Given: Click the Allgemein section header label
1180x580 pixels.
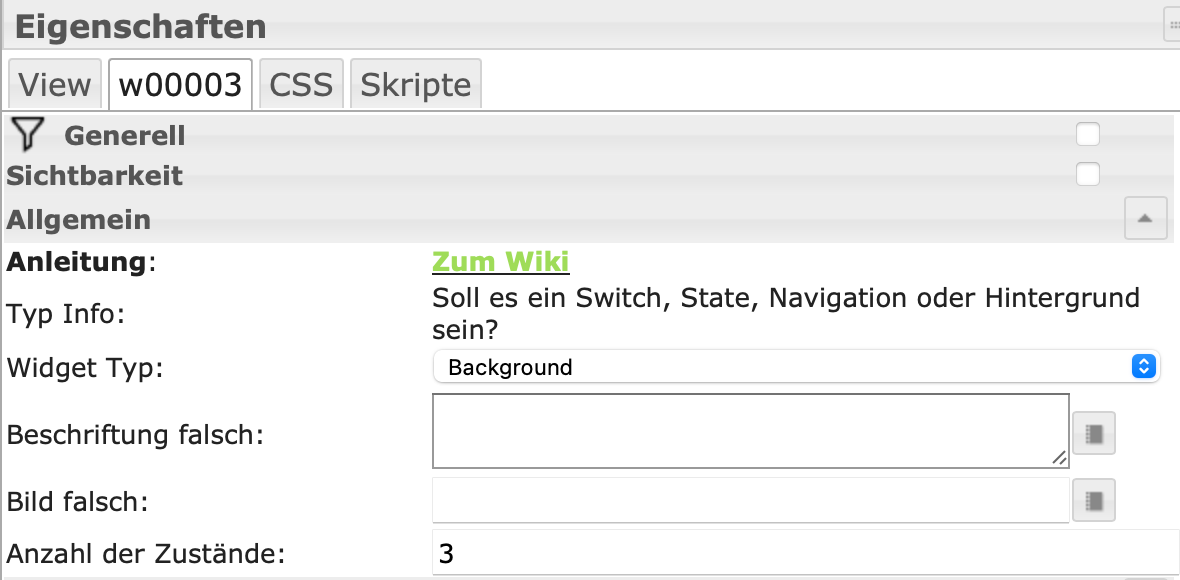Looking at the screenshot, I should 79,219.
